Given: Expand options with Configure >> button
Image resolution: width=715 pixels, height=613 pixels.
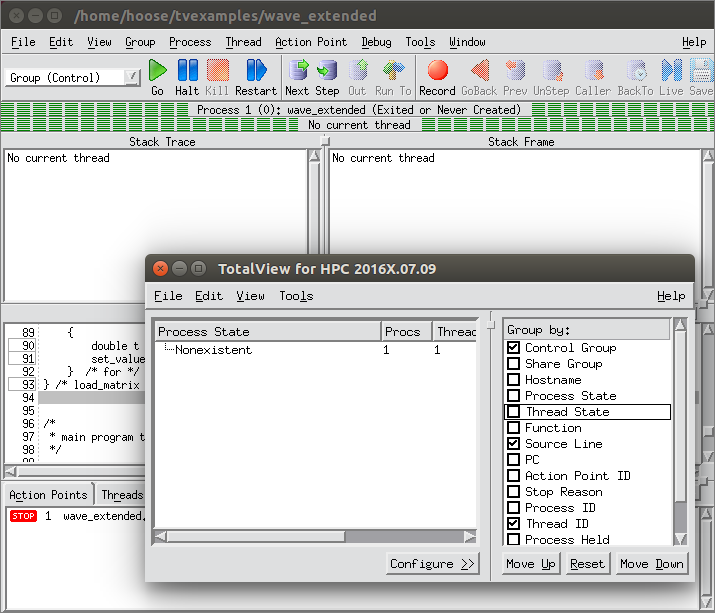Looking at the screenshot, I should click(432, 564).
